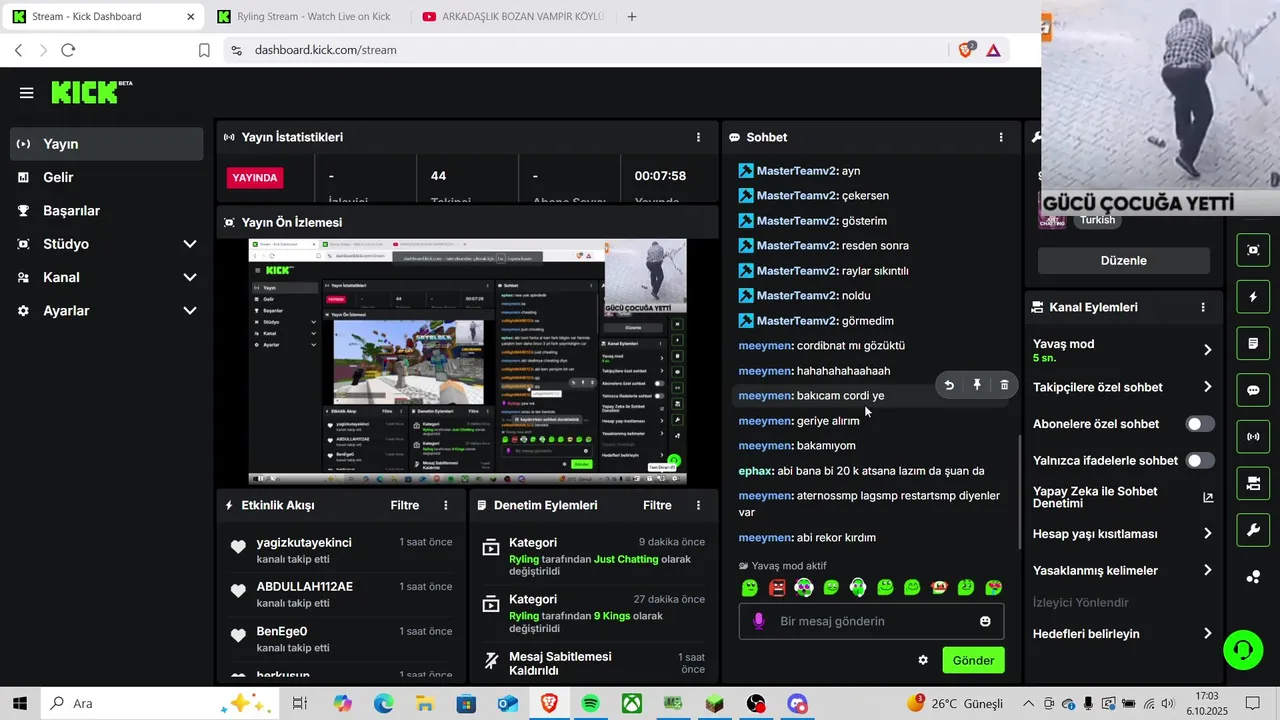Click the Bir mesaj gönderin input field
Screen dimensions: 1280x720
tap(871, 621)
